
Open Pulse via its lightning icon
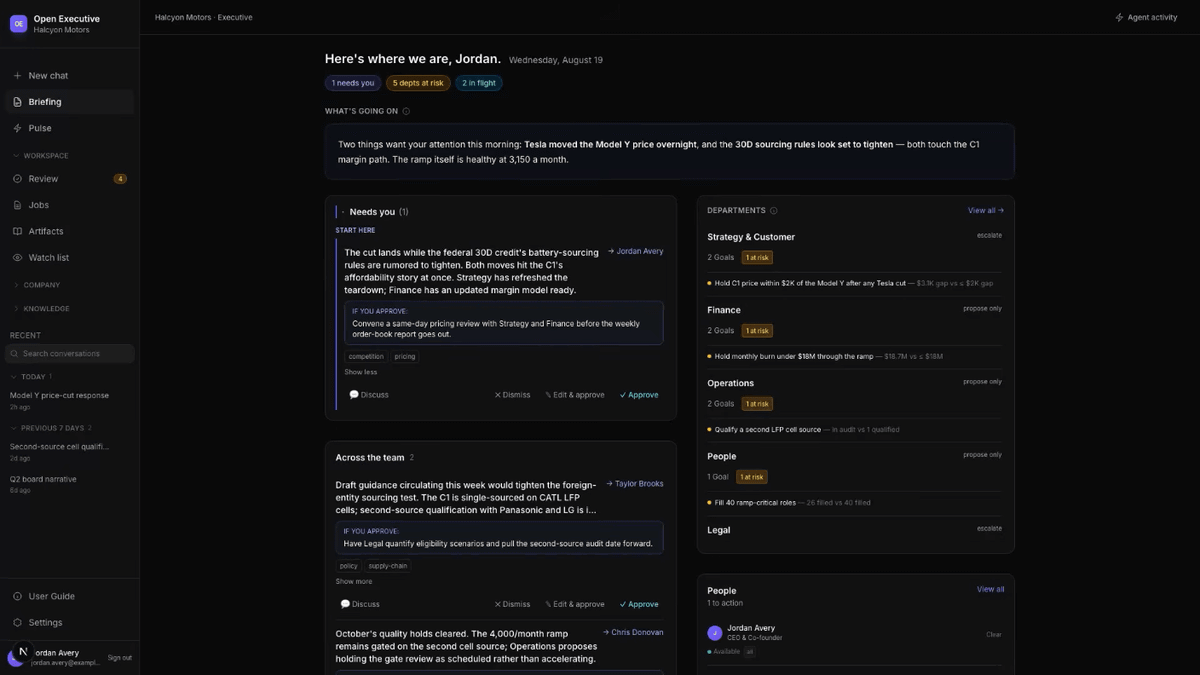tap(17, 128)
